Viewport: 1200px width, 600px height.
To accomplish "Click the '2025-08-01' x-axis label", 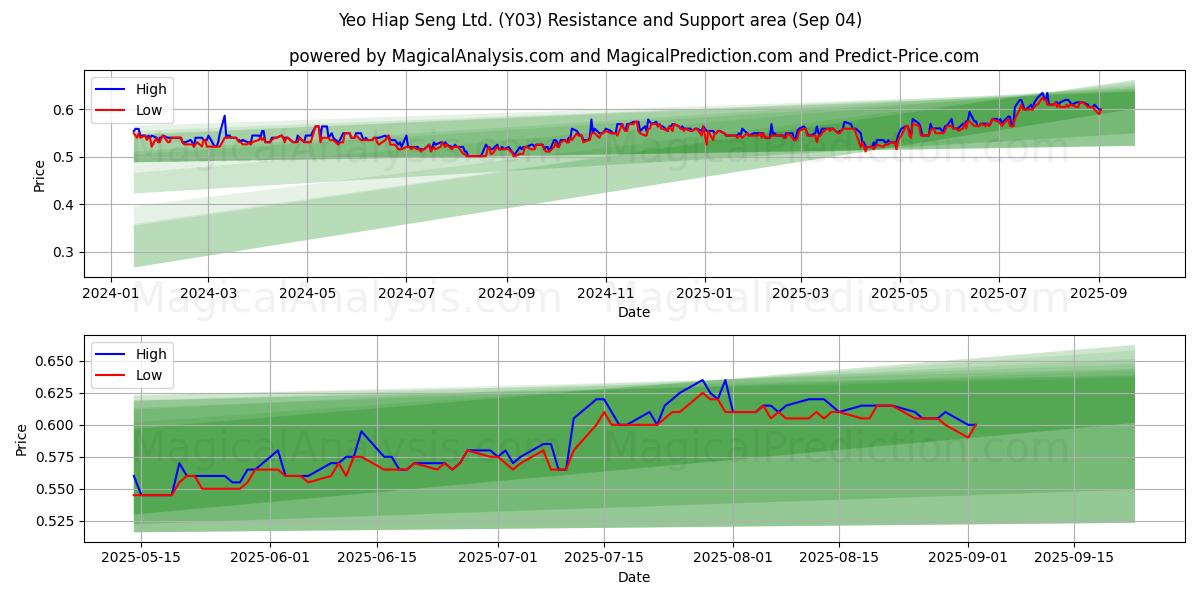I will pos(734,558).
